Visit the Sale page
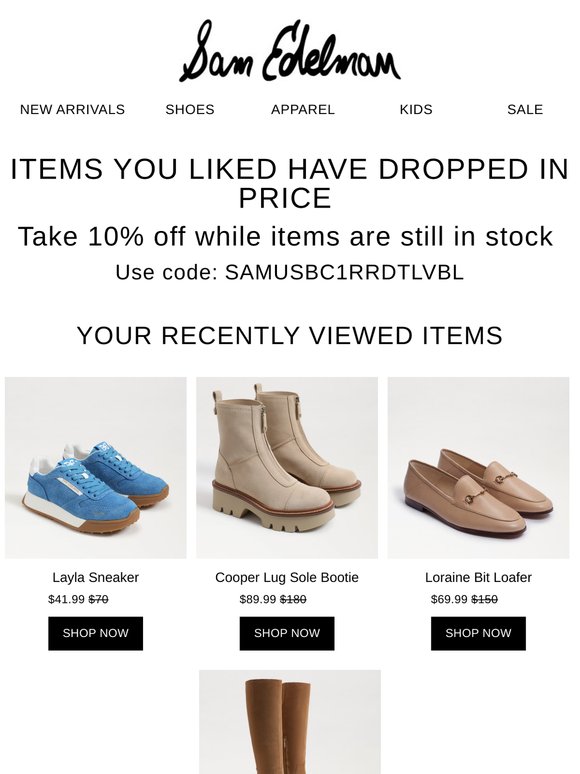Image resolution: width=580 pixels, height=774 pixels. [x=525, y=110]
